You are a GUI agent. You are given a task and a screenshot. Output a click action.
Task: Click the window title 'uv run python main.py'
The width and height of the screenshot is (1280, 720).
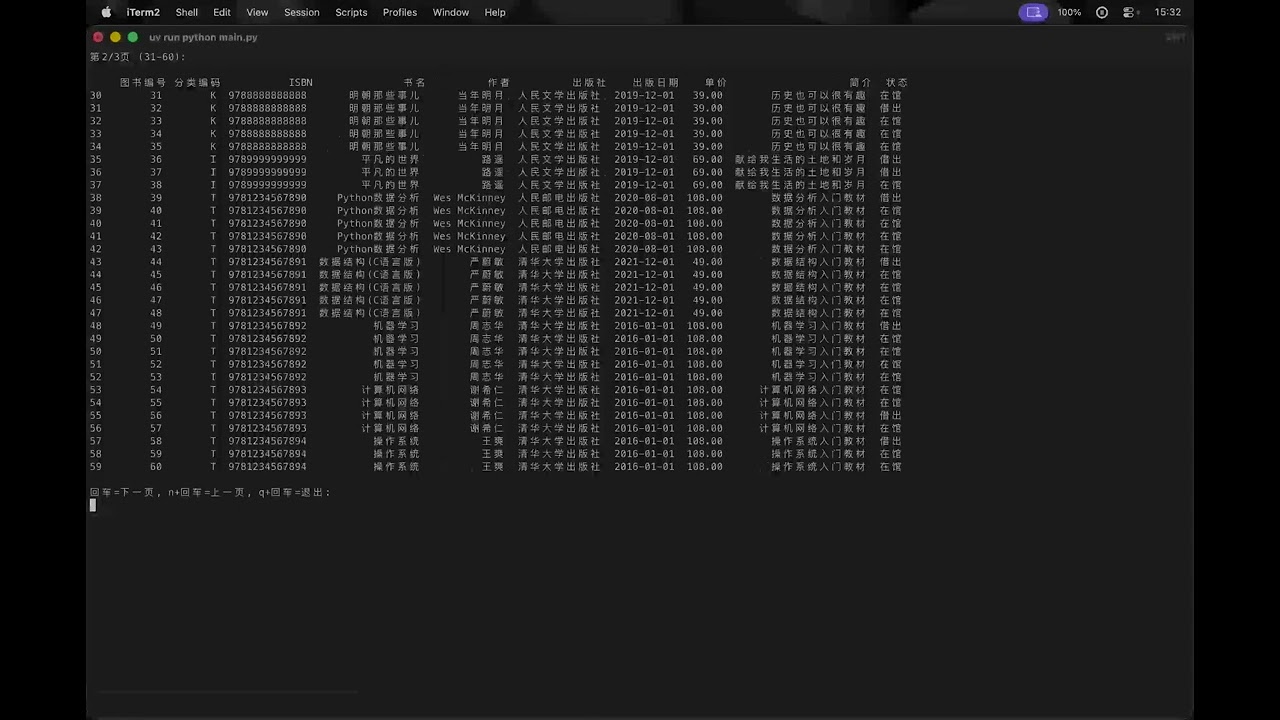tap(203, 37)
